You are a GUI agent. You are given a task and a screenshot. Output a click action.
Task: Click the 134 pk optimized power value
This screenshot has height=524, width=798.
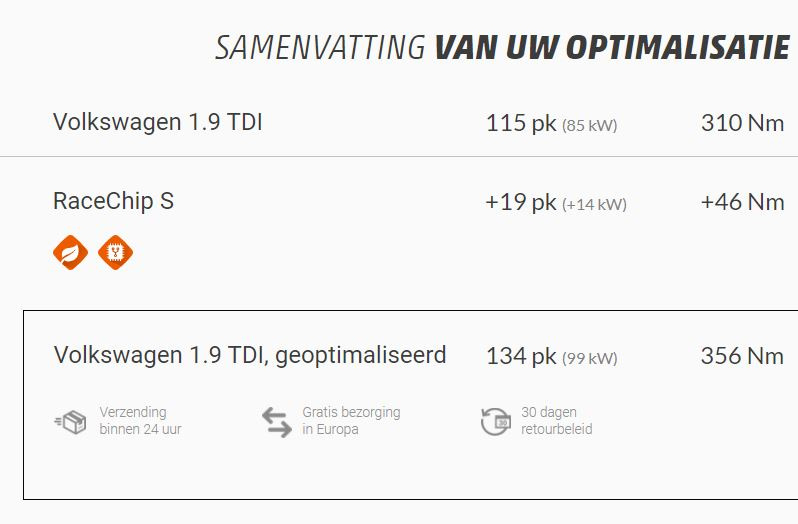[521, 356]
